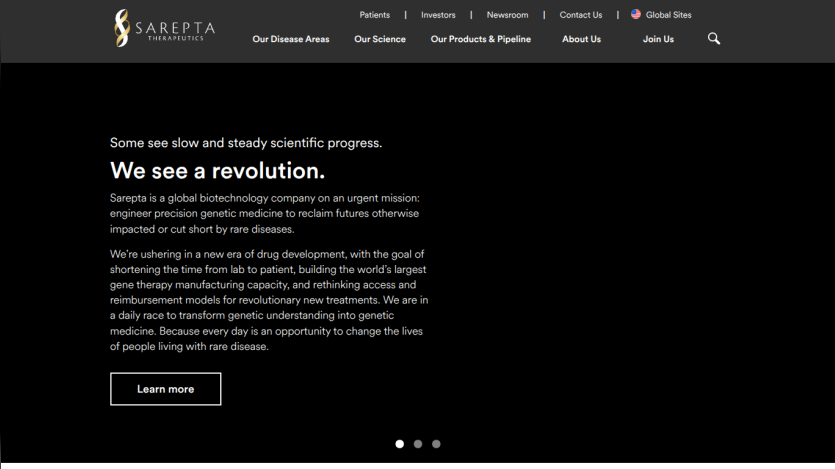Click the Sarepta Therapeutics logo

(x=165, y=28)
